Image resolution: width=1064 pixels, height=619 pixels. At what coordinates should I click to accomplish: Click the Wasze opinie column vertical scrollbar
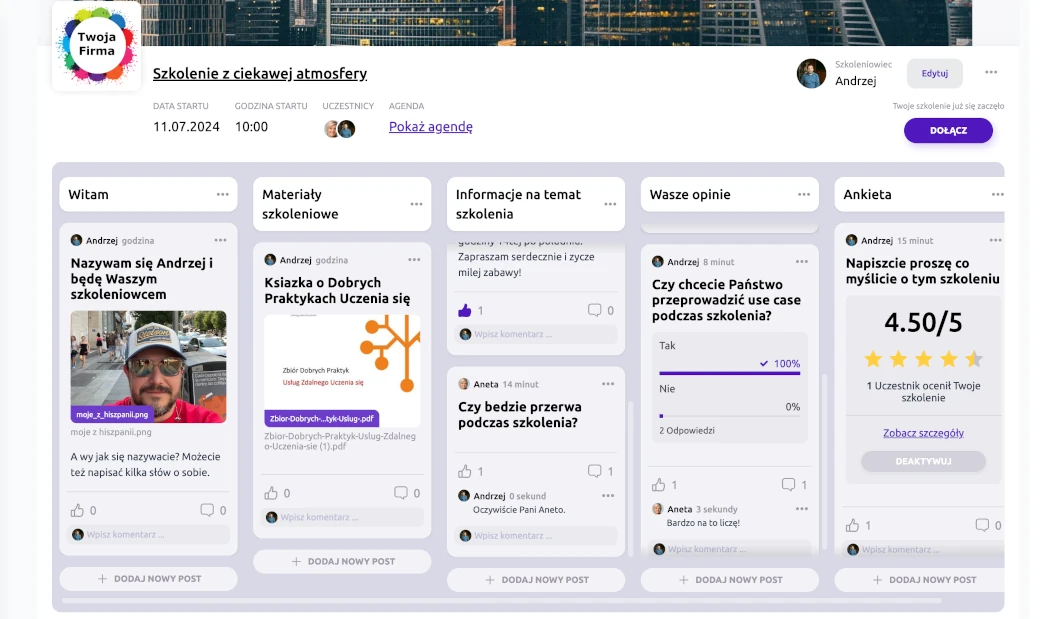(x=824, y=462)
